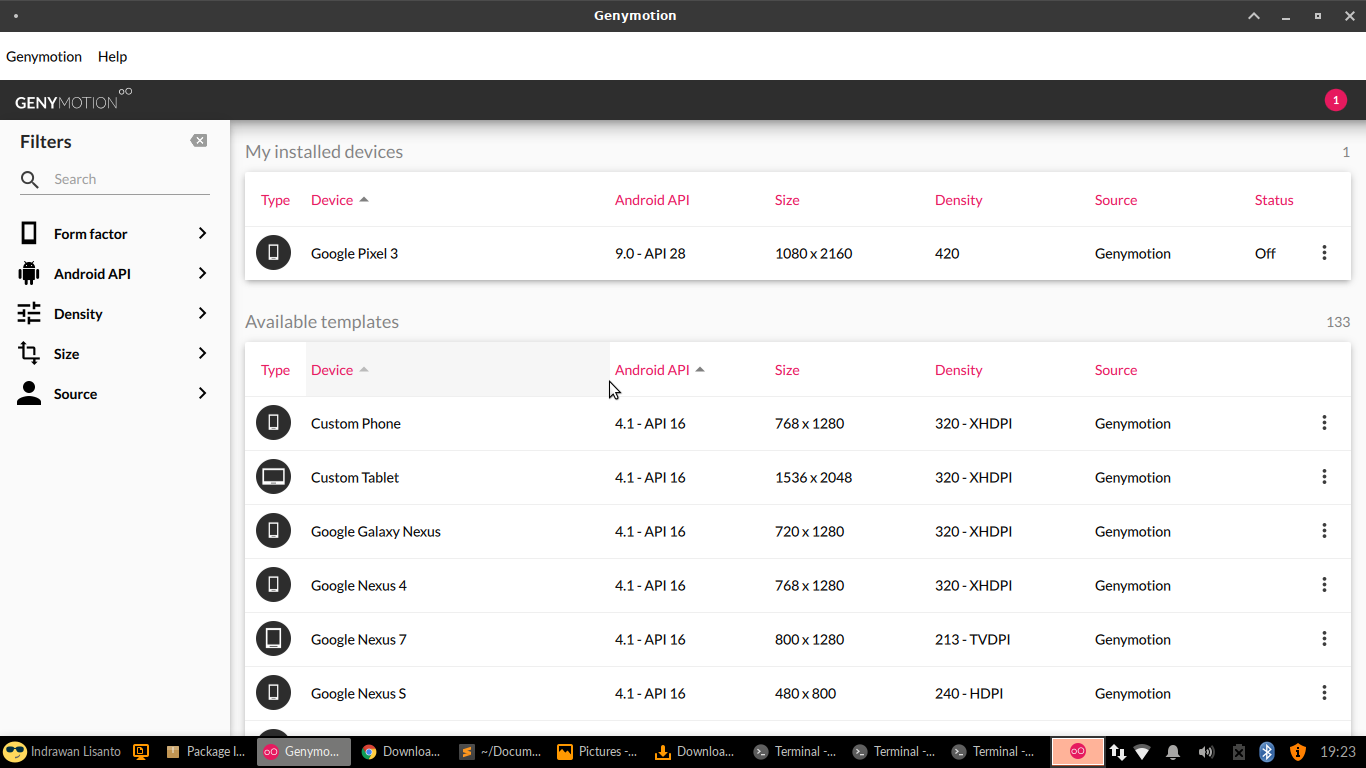This screenshot has width=1366, height=768.
Task: Click the Google Pixel 3 phone icon
Action: (x=273, y=253)
